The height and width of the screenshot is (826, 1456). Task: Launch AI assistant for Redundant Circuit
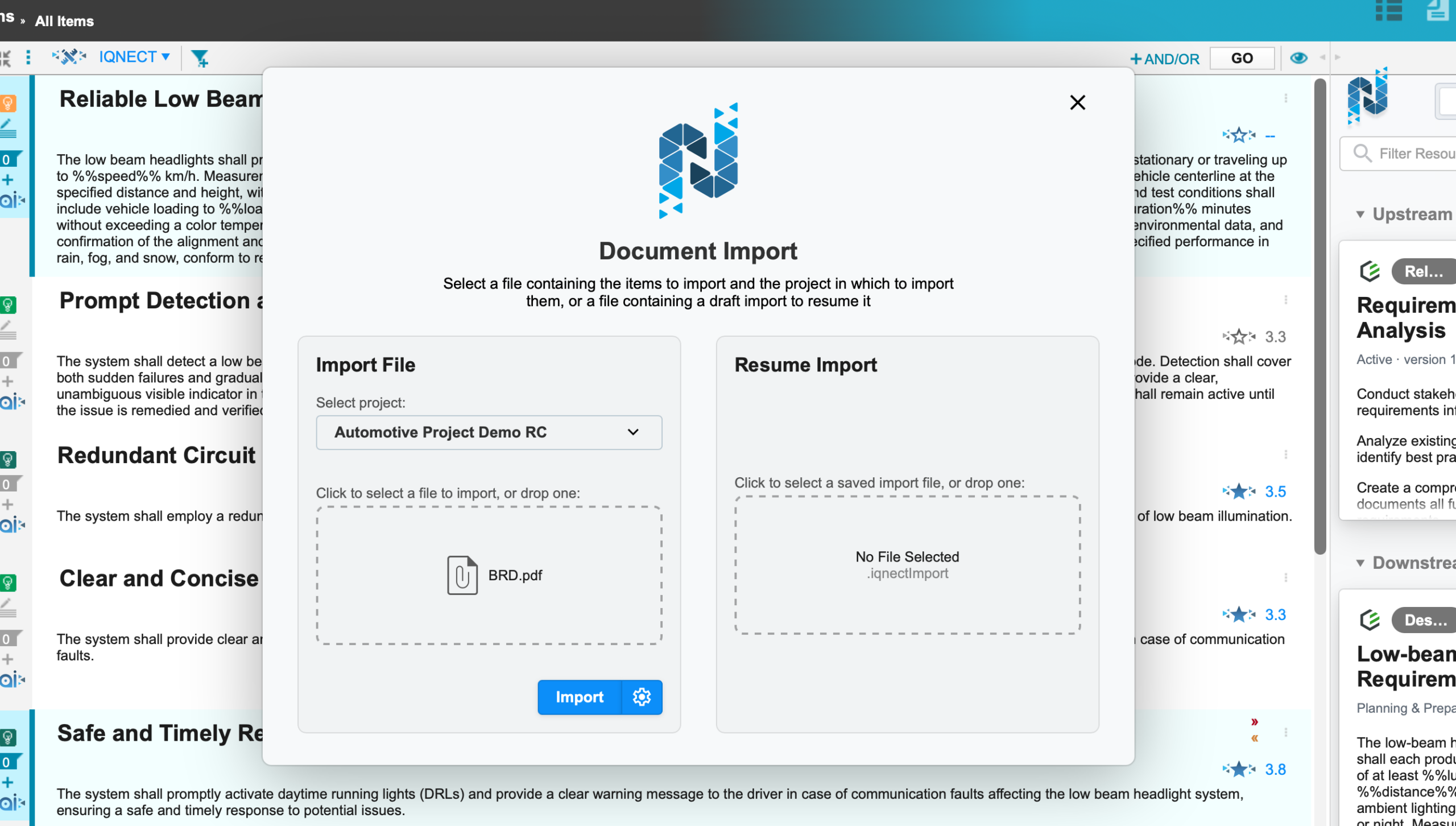12,525
